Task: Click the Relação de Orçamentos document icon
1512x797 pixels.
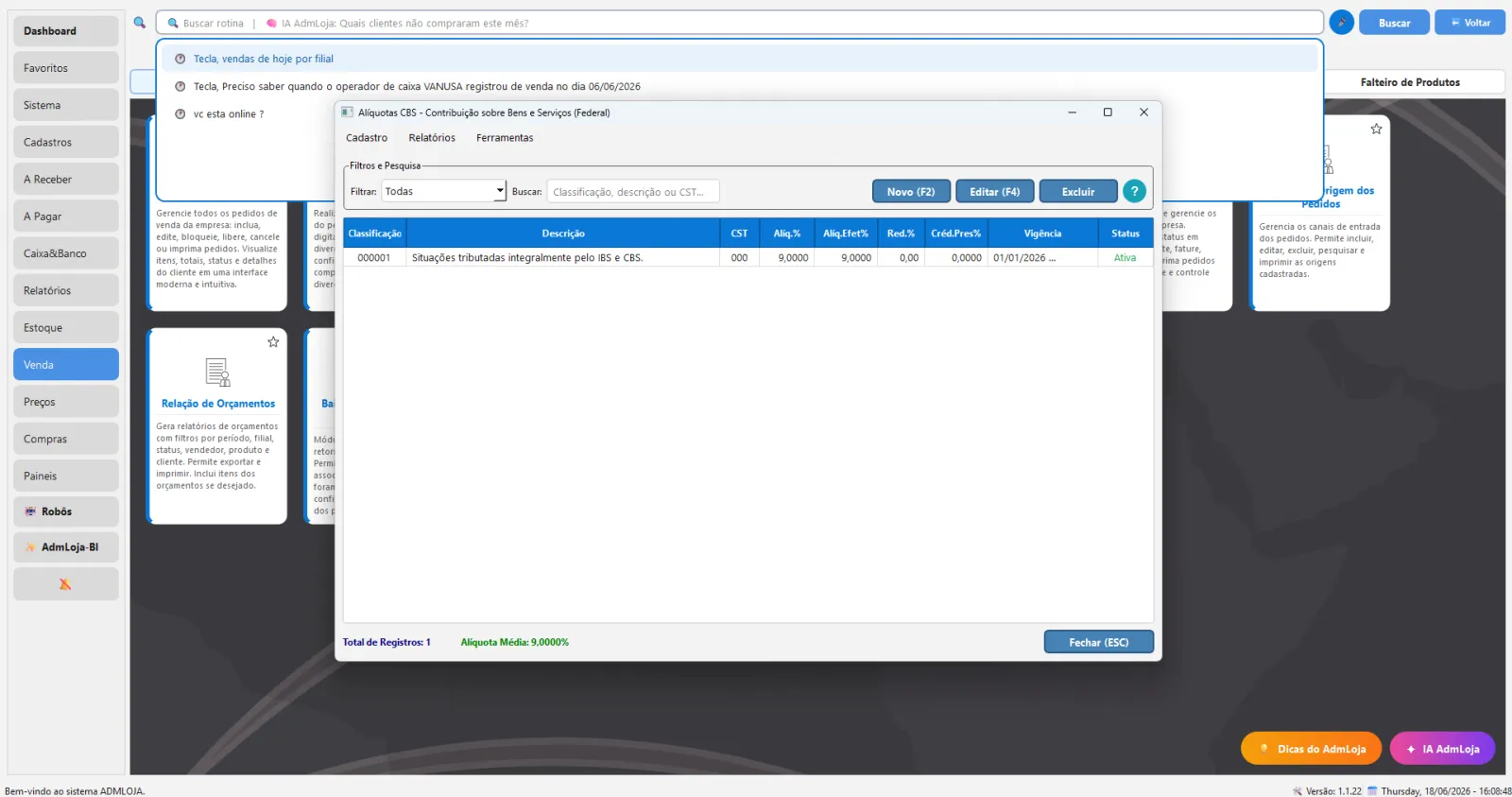Action: tap(217, 373)
